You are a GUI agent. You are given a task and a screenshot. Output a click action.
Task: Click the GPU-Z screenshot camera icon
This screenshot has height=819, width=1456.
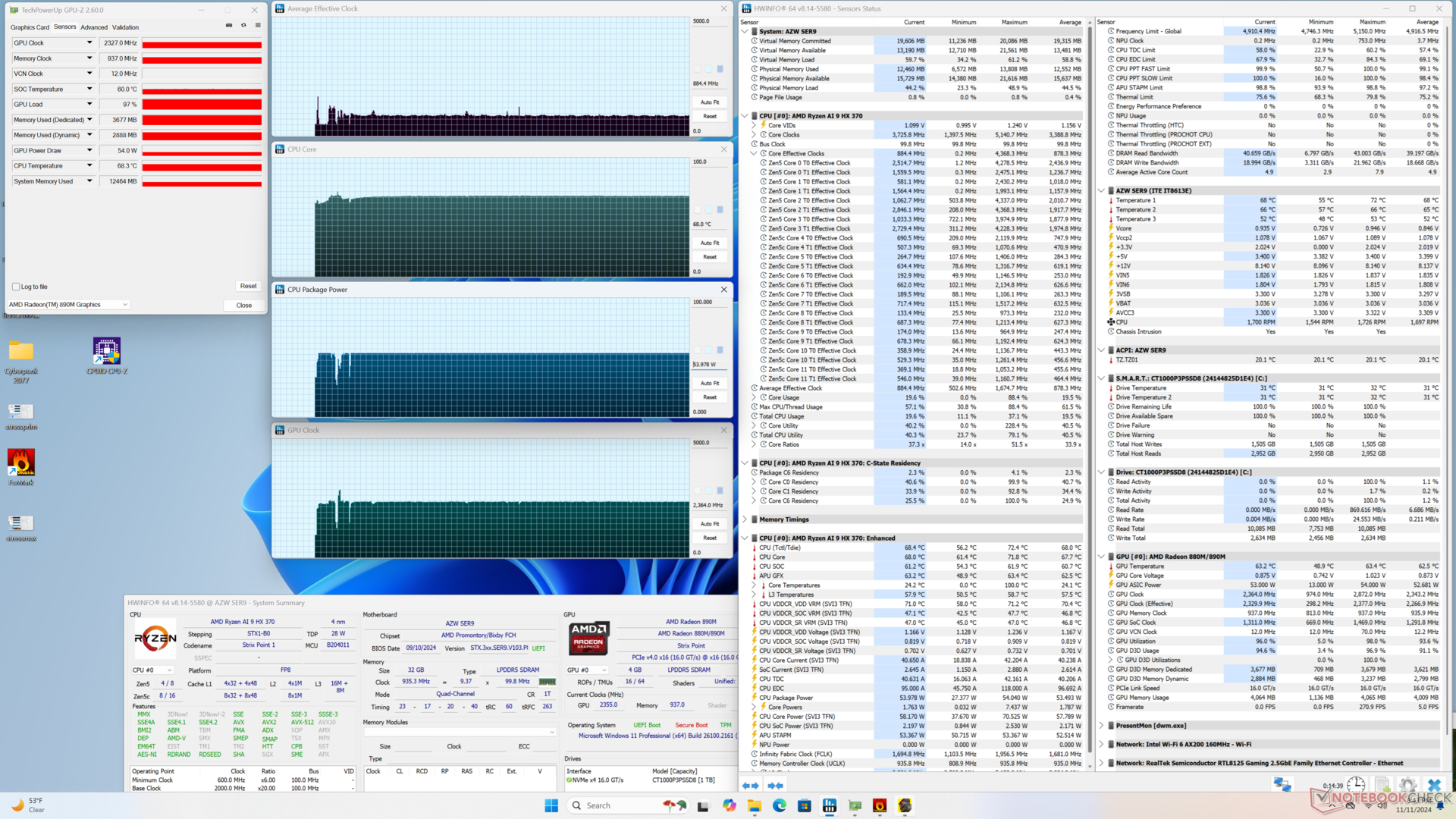(229, 26)
